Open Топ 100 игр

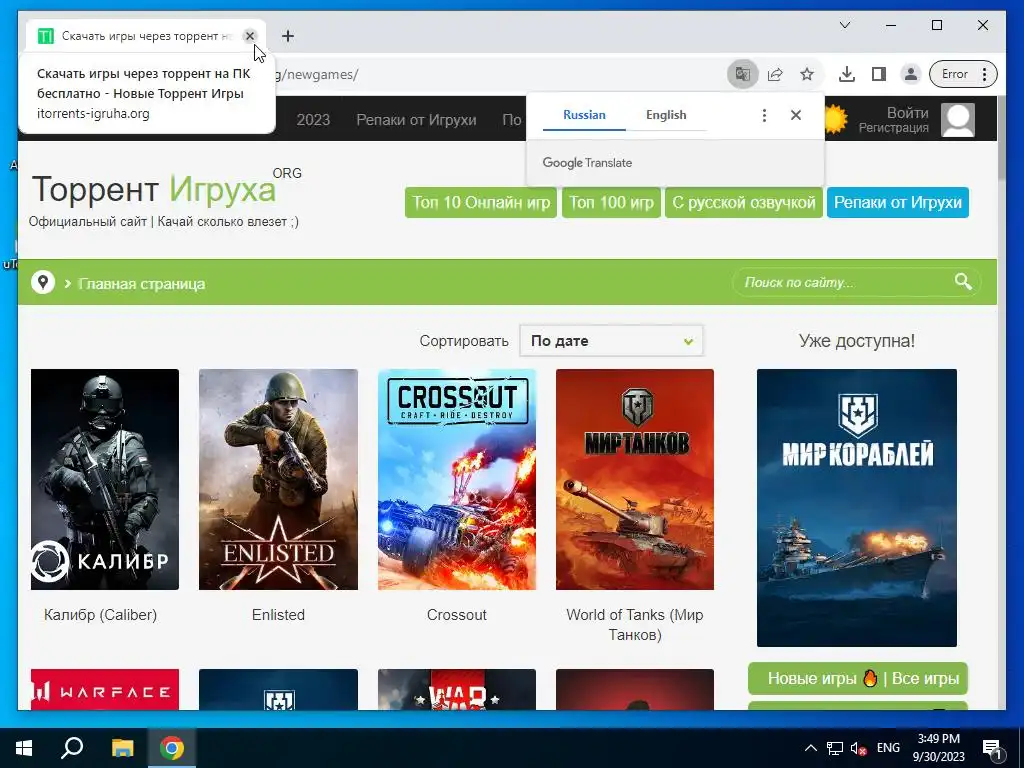pos(611,202)
